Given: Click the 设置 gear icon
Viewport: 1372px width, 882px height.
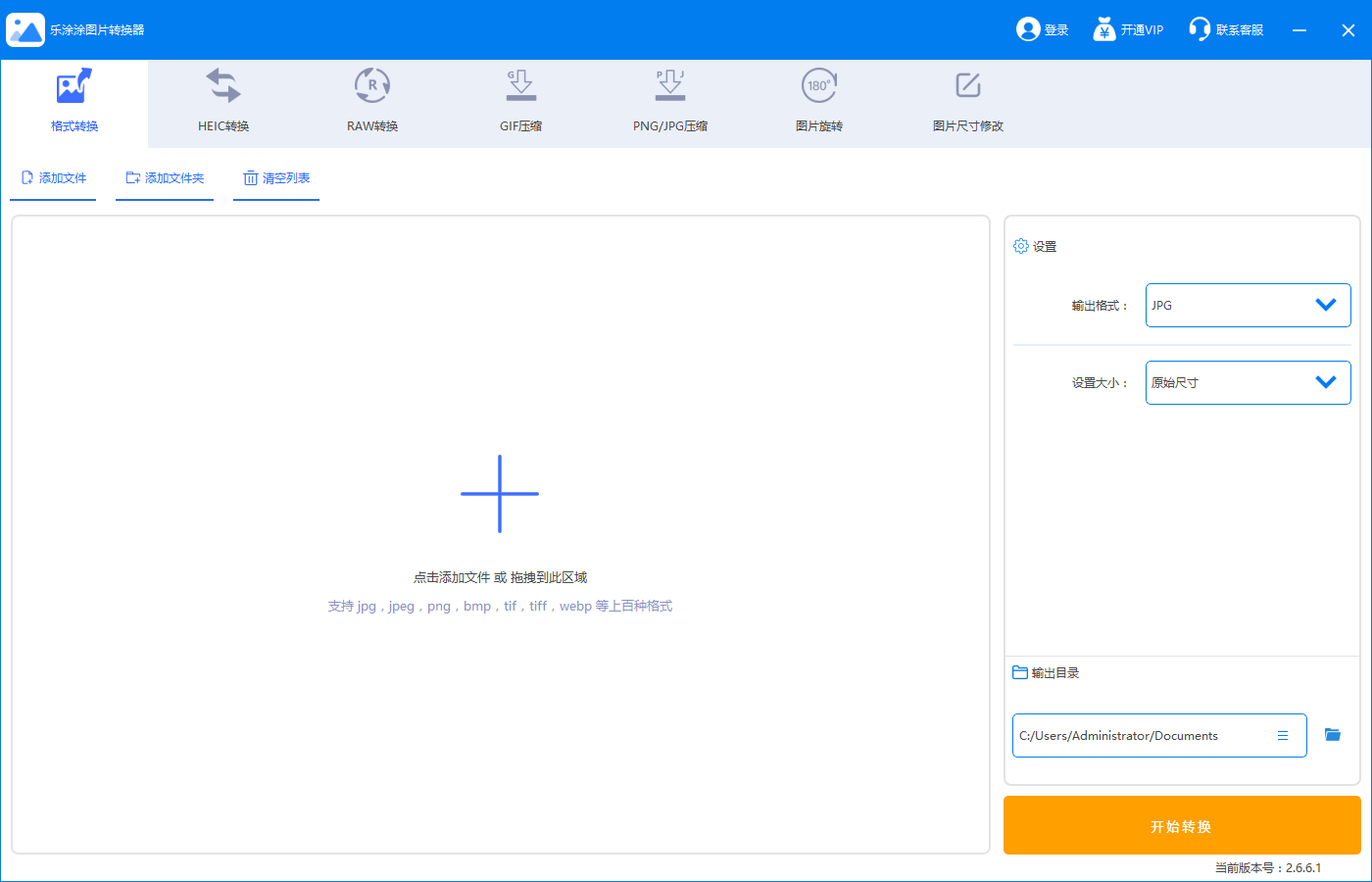Looking at the screenshot, I should [x=1020, y=246].
